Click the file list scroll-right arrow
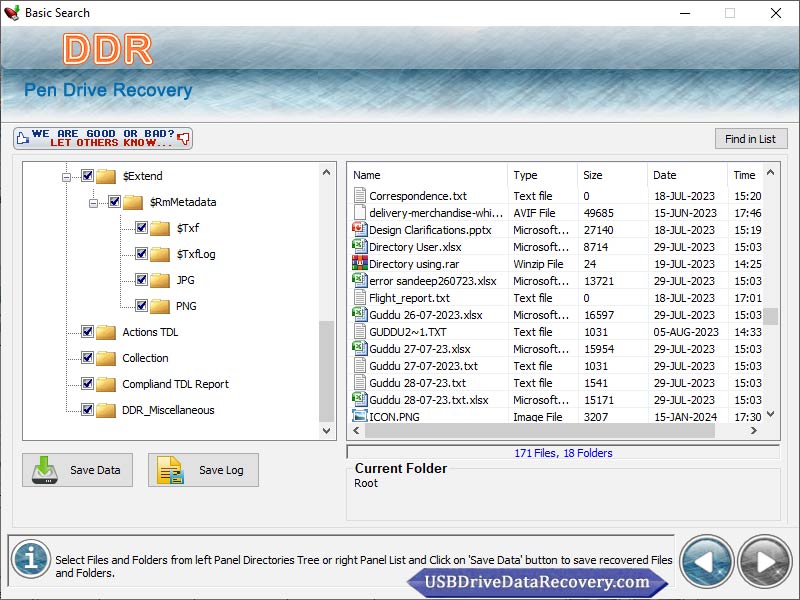This screenshot has width=800, height=600. (x=754, y=431)
